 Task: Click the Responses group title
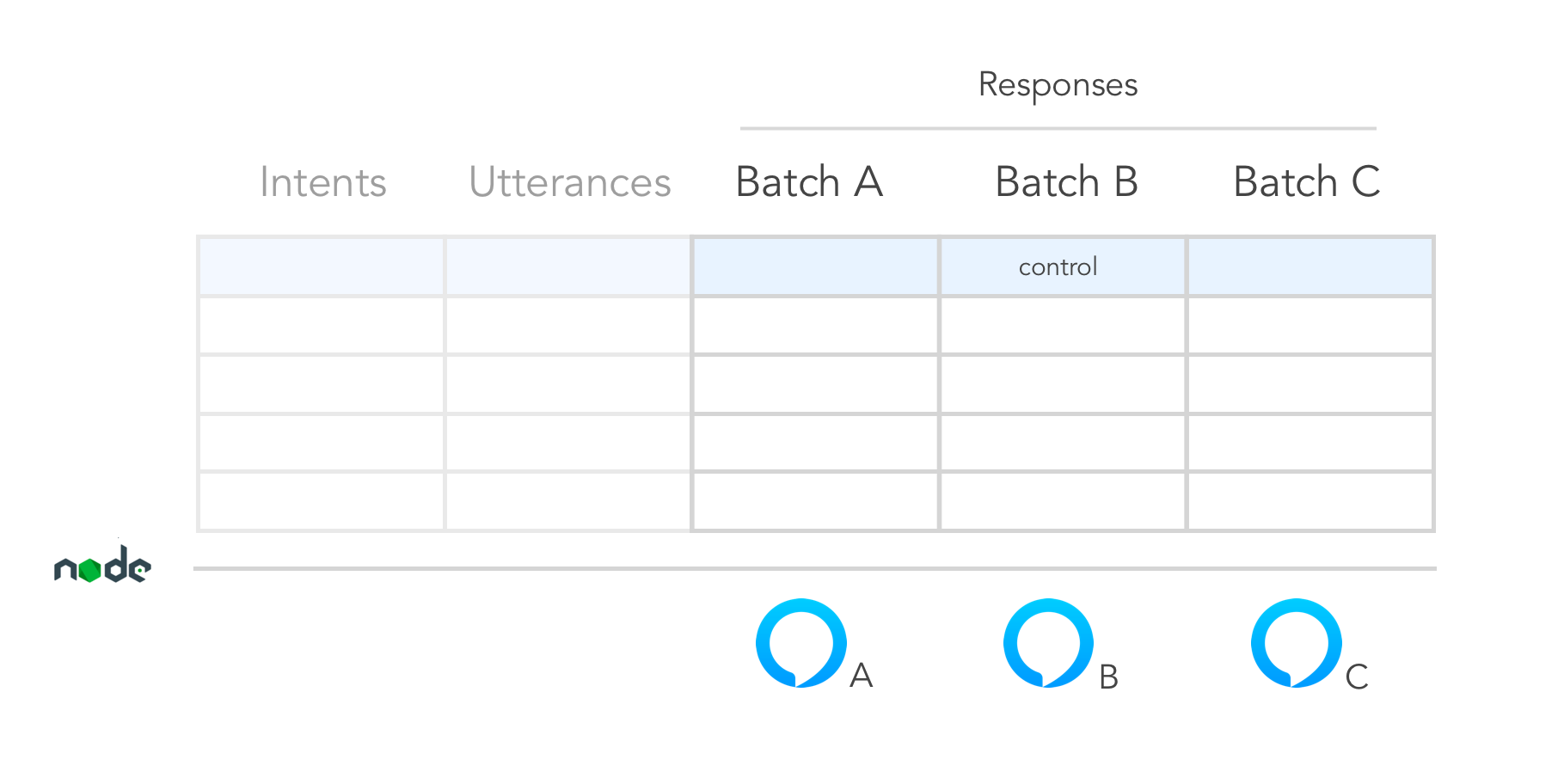tap(1058, 85)
